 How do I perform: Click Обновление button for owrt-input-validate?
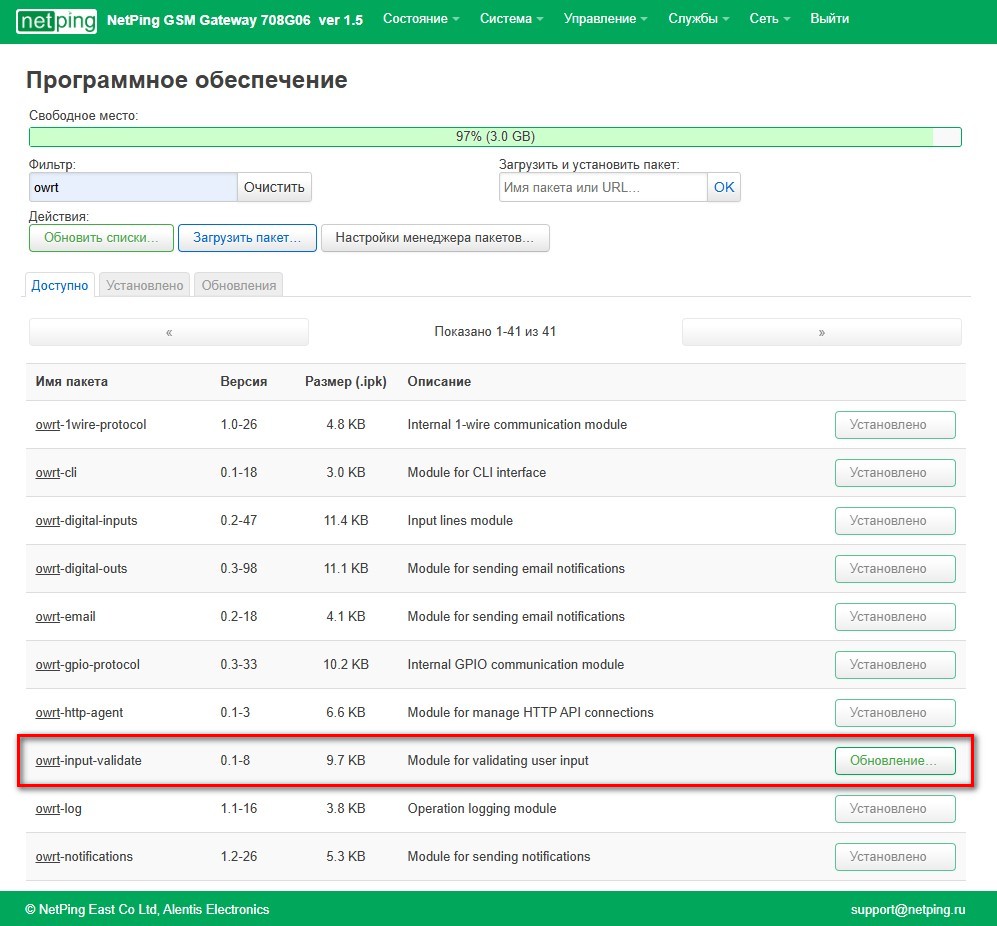click(x=894, y=761)
